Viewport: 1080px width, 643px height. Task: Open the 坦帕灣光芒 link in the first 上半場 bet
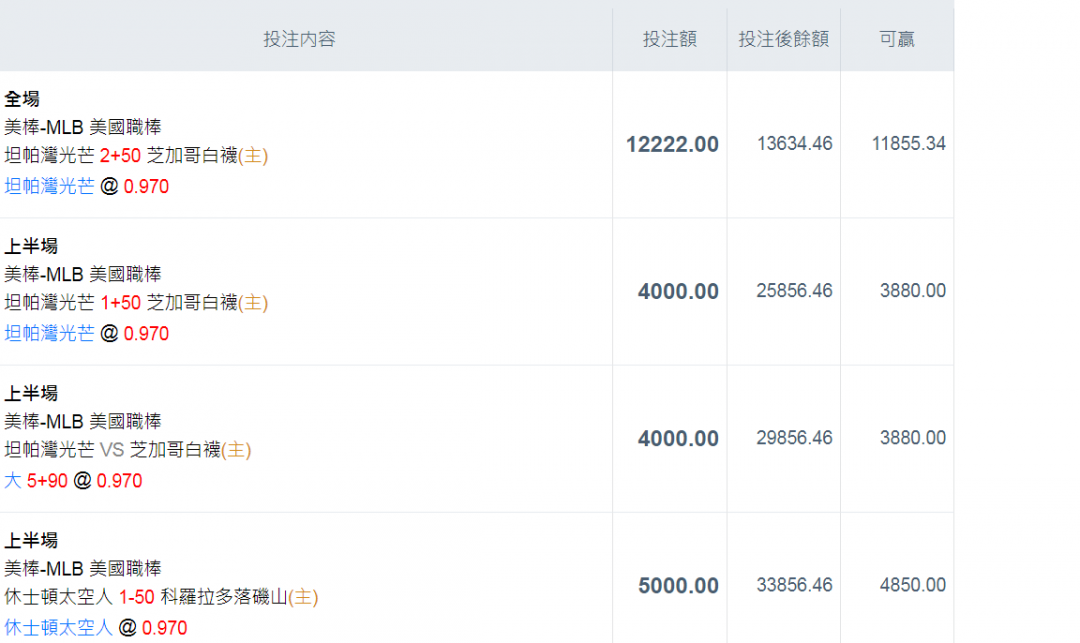(x=50, y=333)
